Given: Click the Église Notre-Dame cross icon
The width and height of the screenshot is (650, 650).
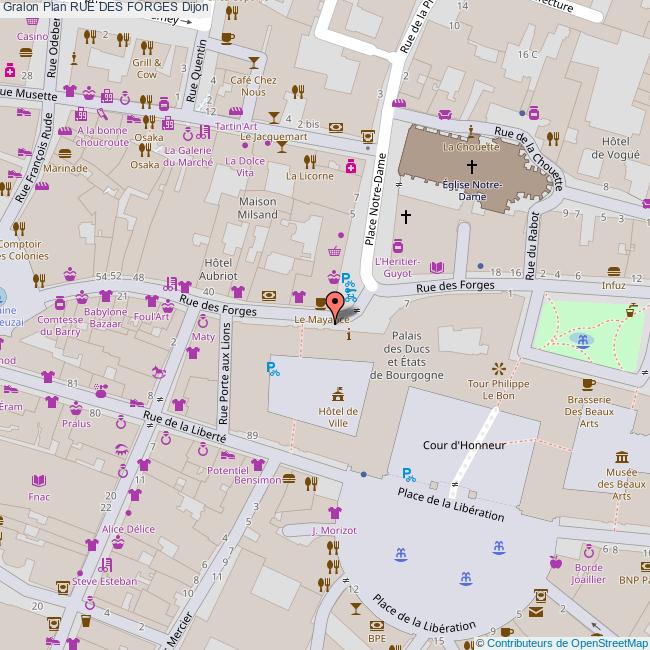Looking at the screenshot, I should (472, 166).
